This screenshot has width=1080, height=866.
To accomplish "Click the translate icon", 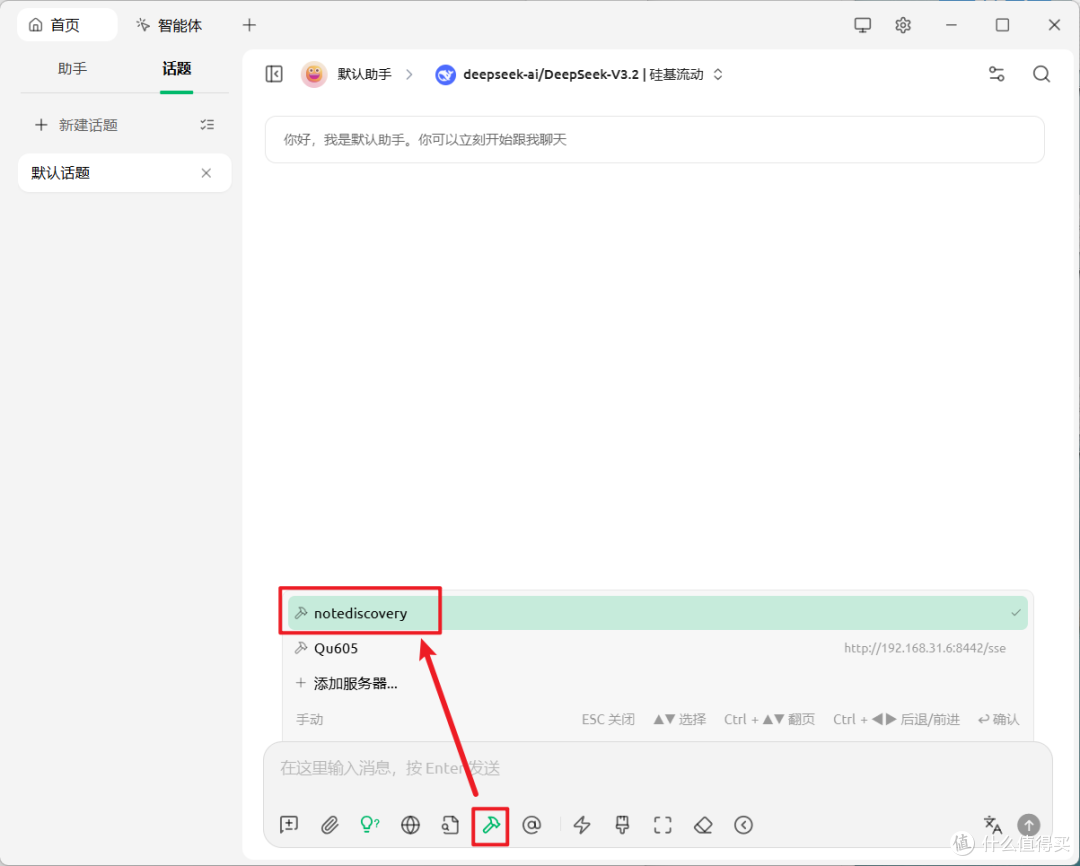I will (x=993, y=824).
